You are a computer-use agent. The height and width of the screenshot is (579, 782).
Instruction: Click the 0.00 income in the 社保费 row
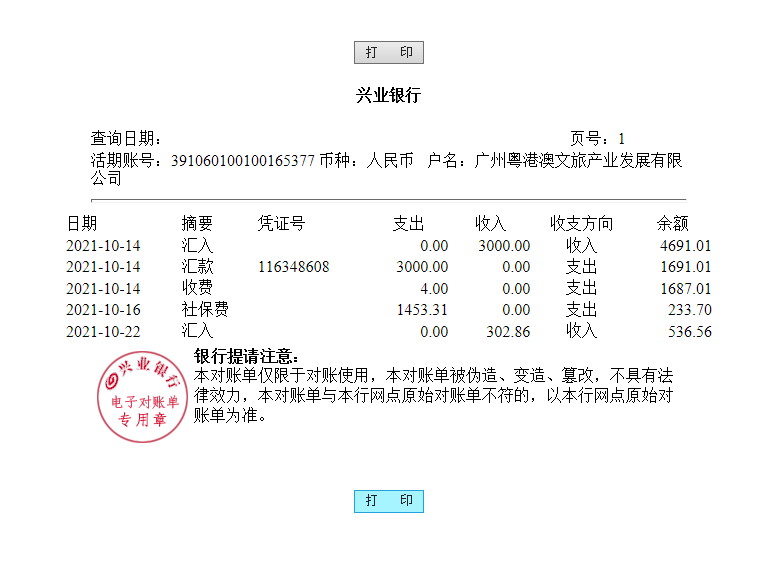[x=516, y=310]
